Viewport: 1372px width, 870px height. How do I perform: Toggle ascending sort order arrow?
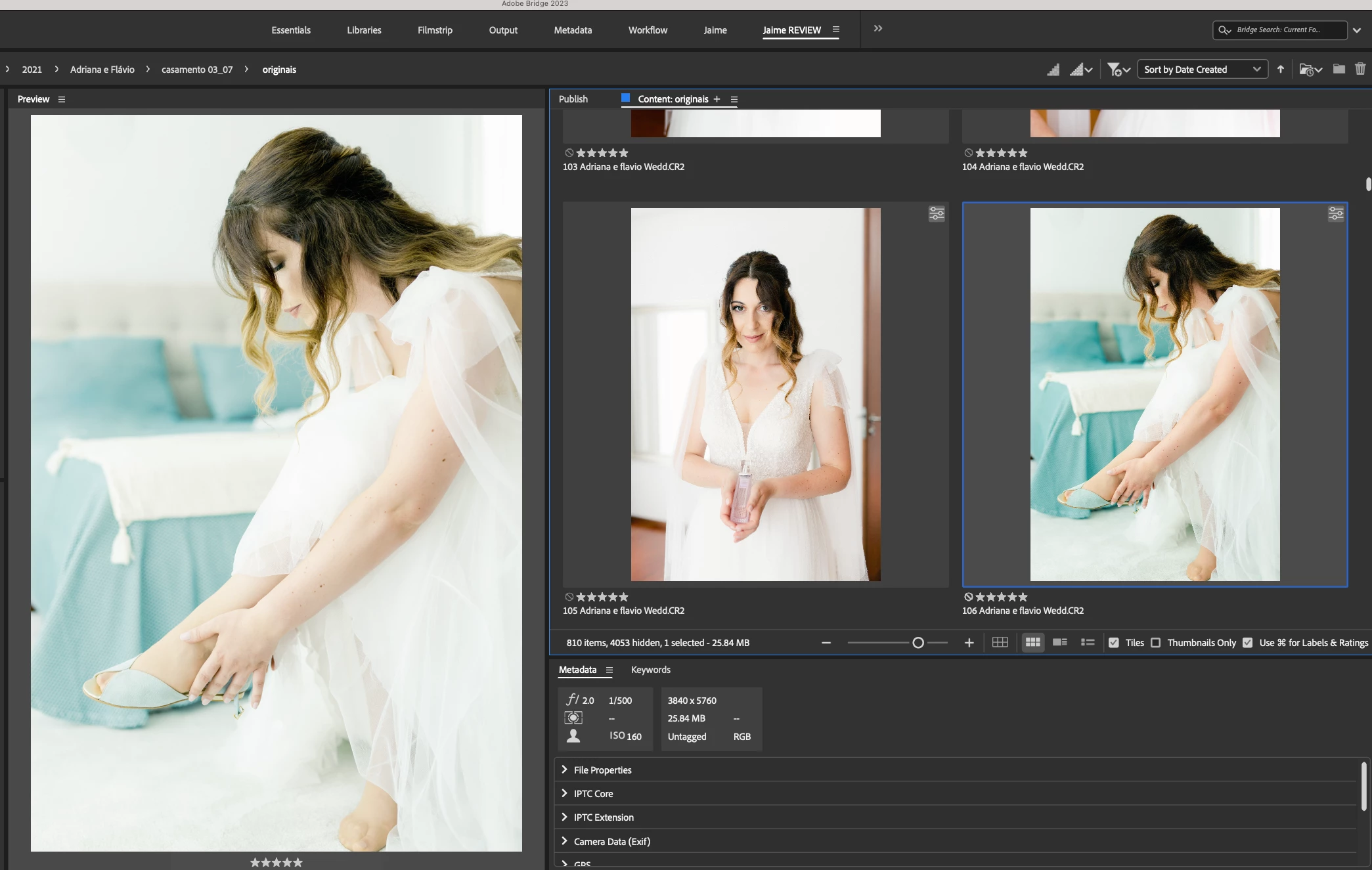[x=1280, y=69]
